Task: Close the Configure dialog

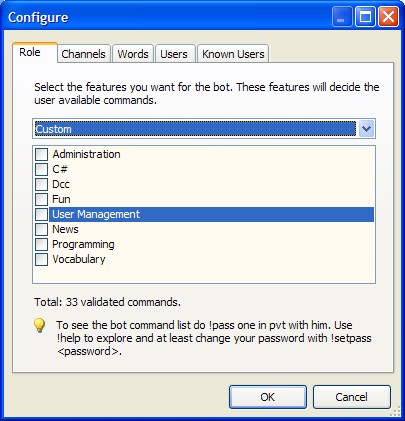Action: click(x=388, y=17)
